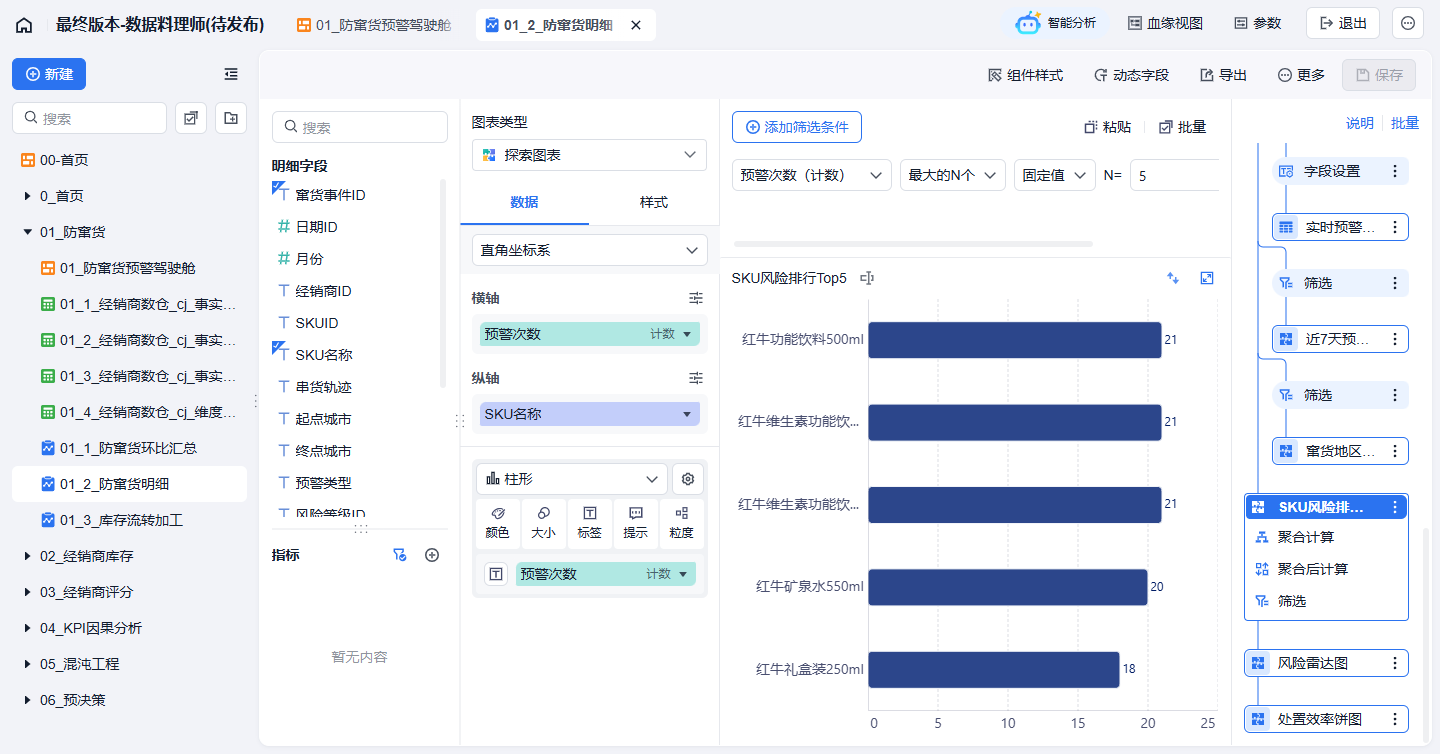Select the 聚合后计算 sub-step

1326,569
